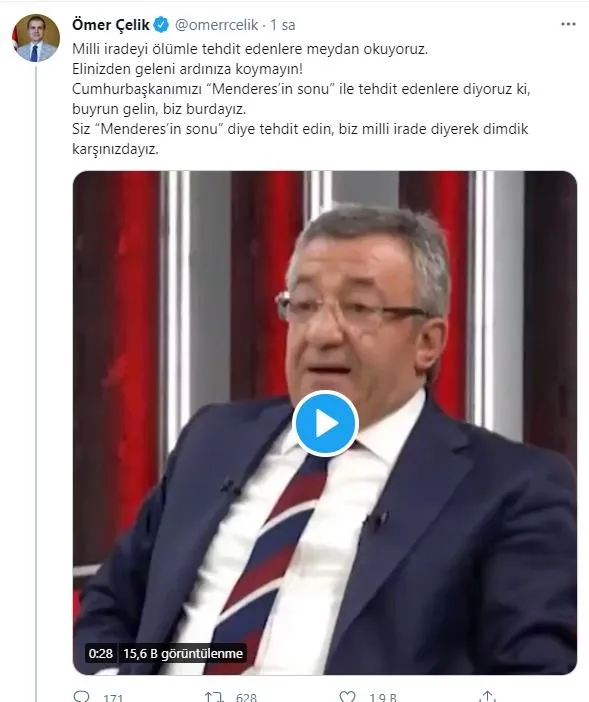Open the video thumbnail of man speaking
Screen dimensions: 589x702
tap(324, 423)
